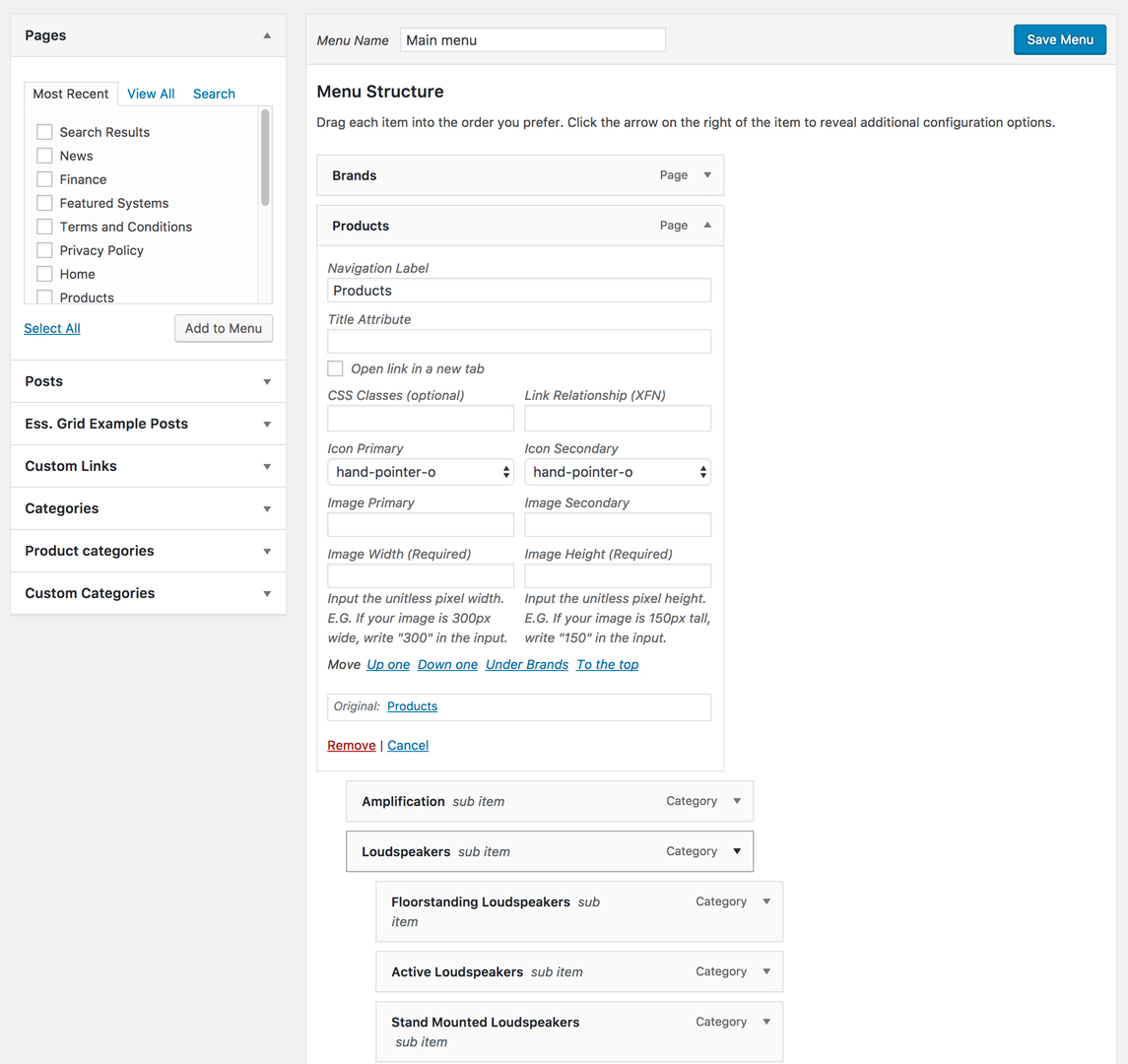Enable Open link in a new tab
Viewport: 1128px width, 1064px height.
[336, 368]
